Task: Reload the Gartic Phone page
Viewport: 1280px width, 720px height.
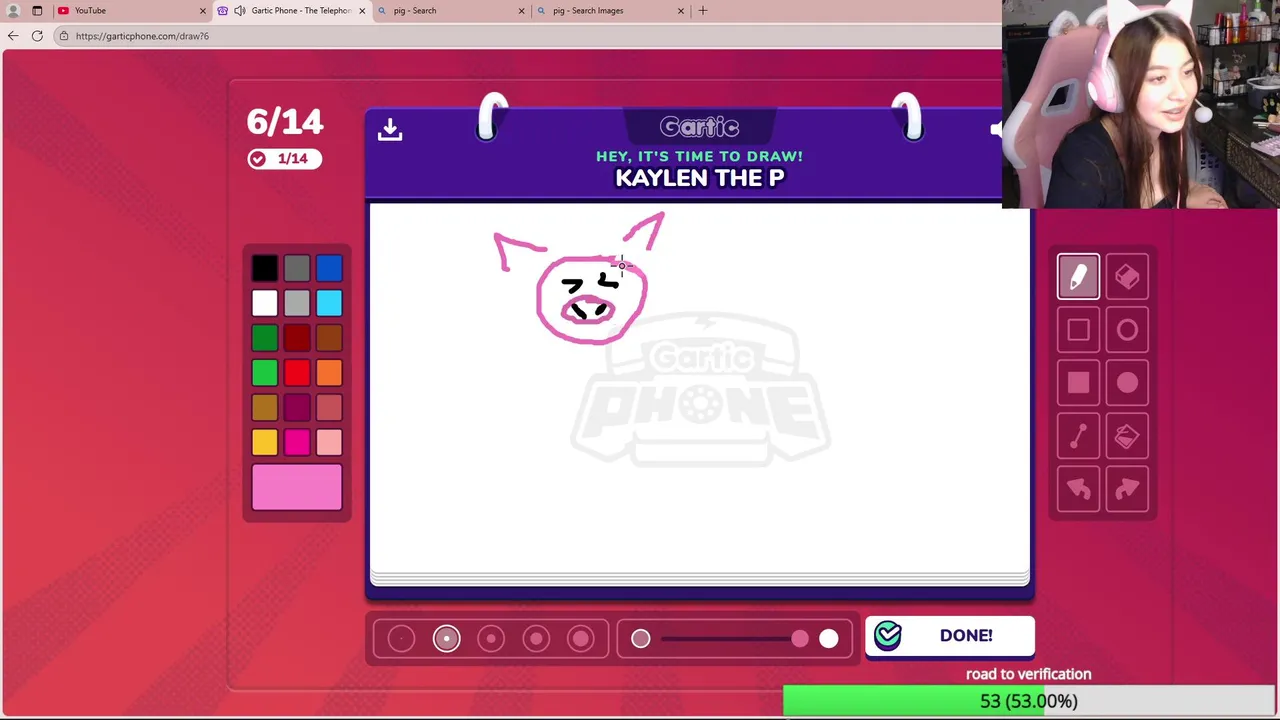Action: pos(37,36)
